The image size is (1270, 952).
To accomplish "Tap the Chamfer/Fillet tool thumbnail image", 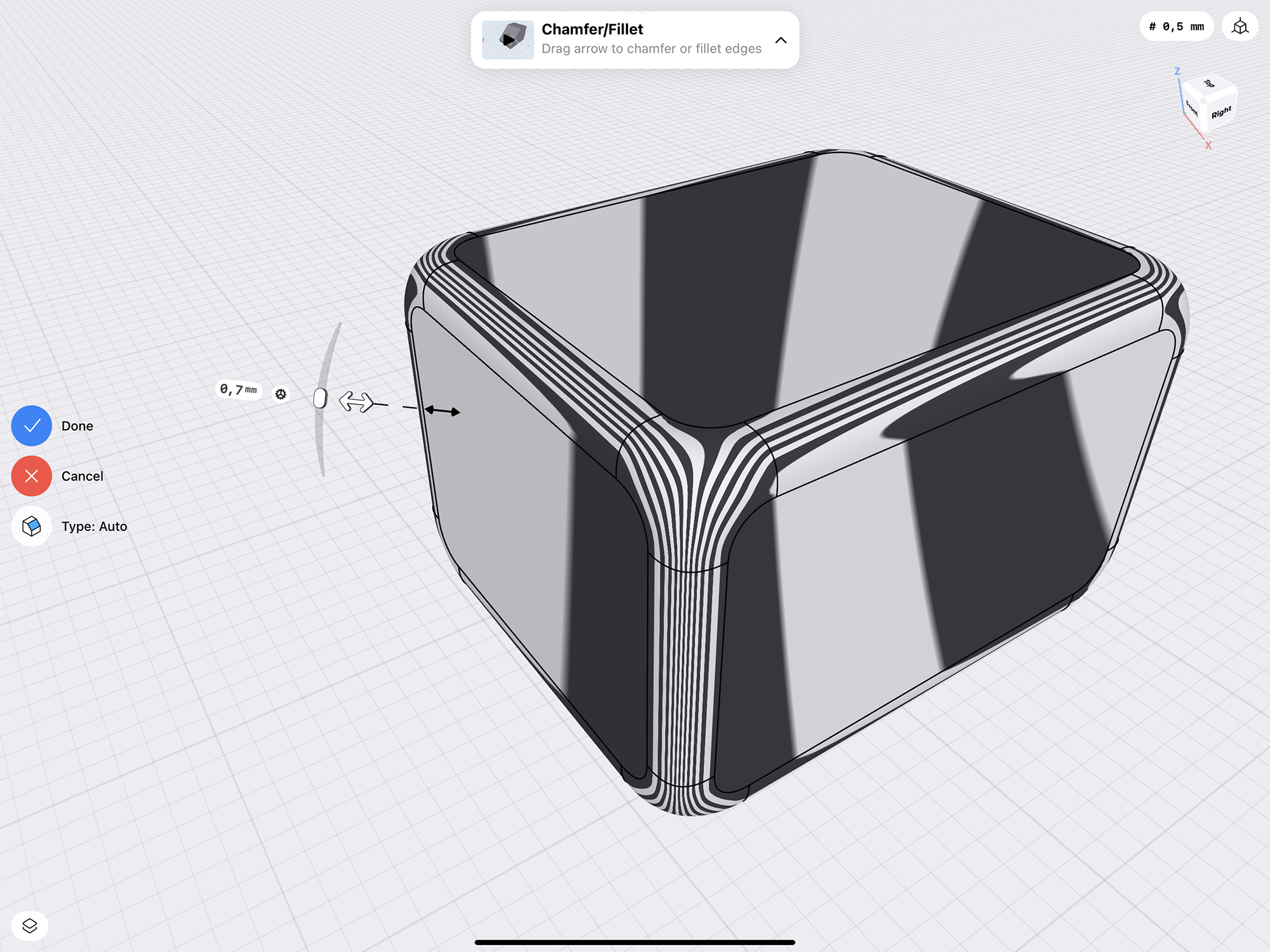I will coord(508,40).
